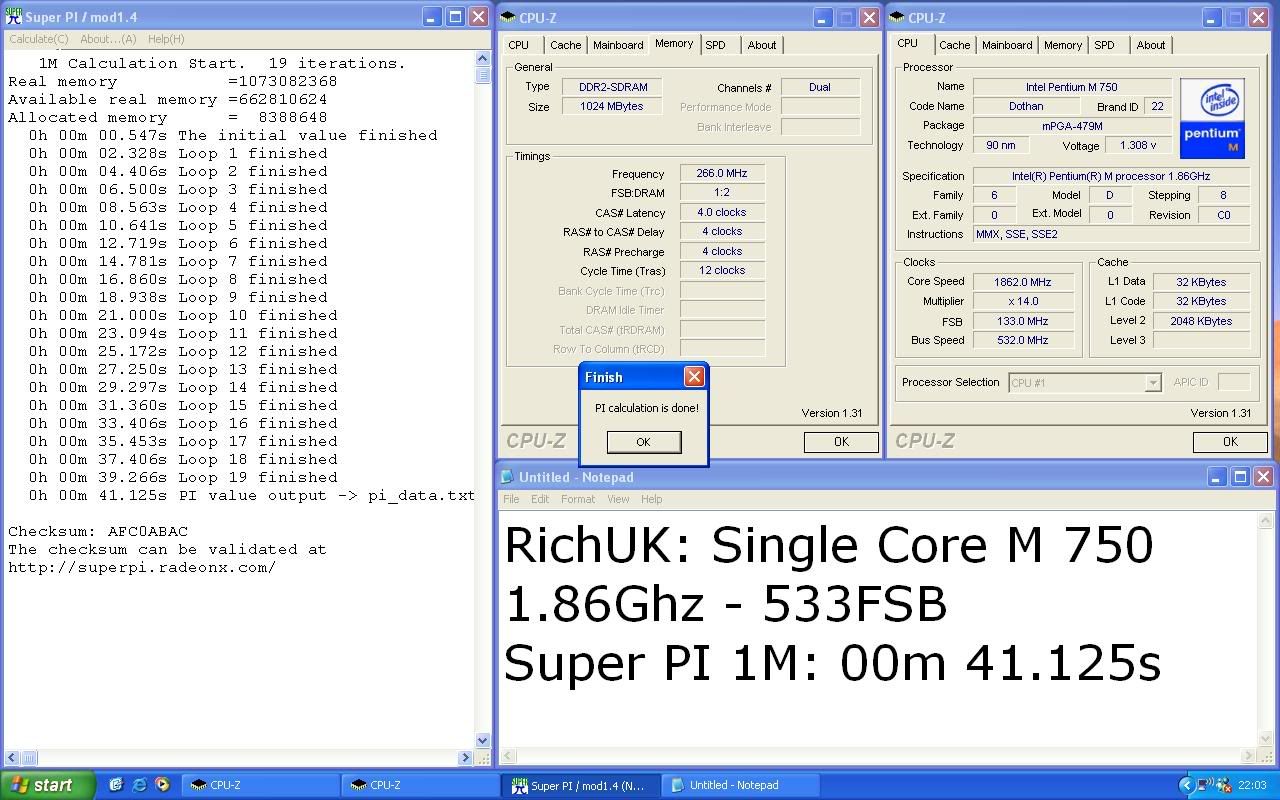Image resolution: width=1280 pixels, height=800 pixels.
Task: Open the Calculate(C) menu in Super PI
Action: click(39, 39)
